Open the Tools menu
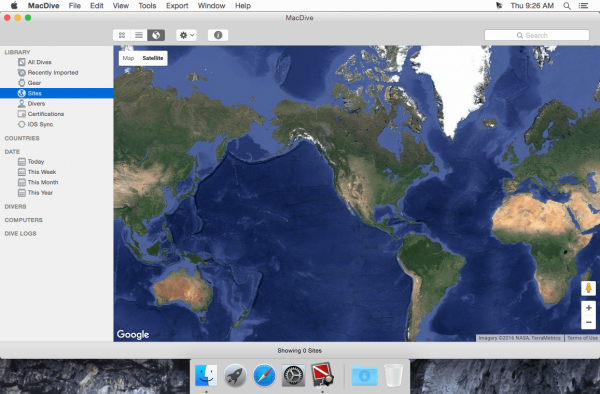Viewport: 600px width, 394px height. point(147,6)
